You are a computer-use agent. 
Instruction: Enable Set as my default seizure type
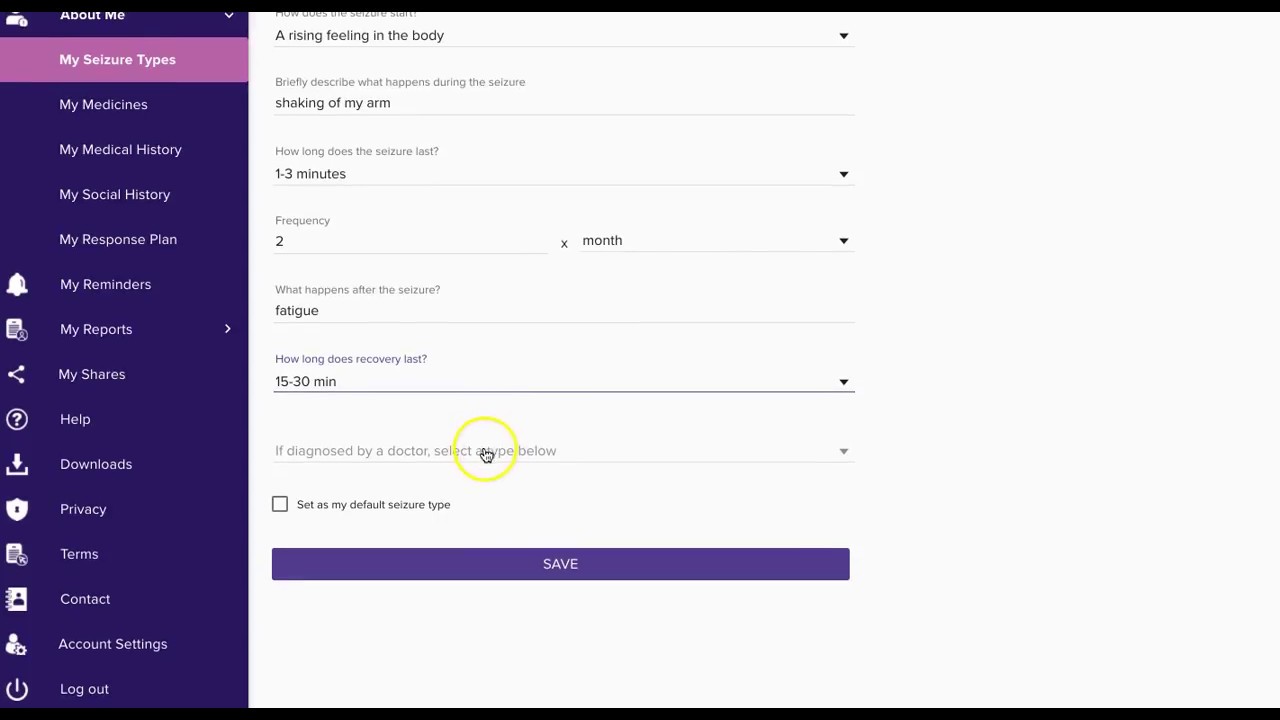280,505
